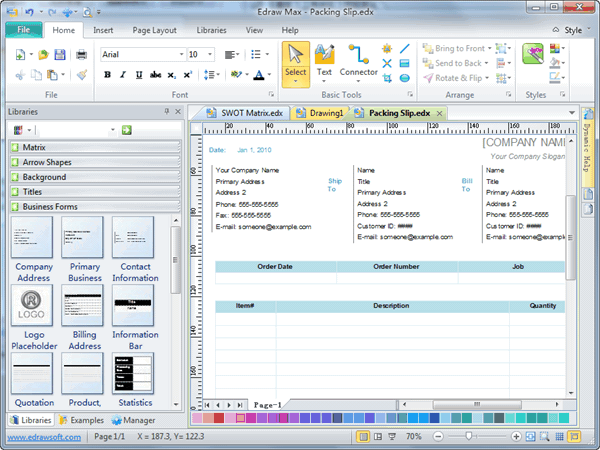
Task: Click the Save icon in File group
Action: pos(62,54)
